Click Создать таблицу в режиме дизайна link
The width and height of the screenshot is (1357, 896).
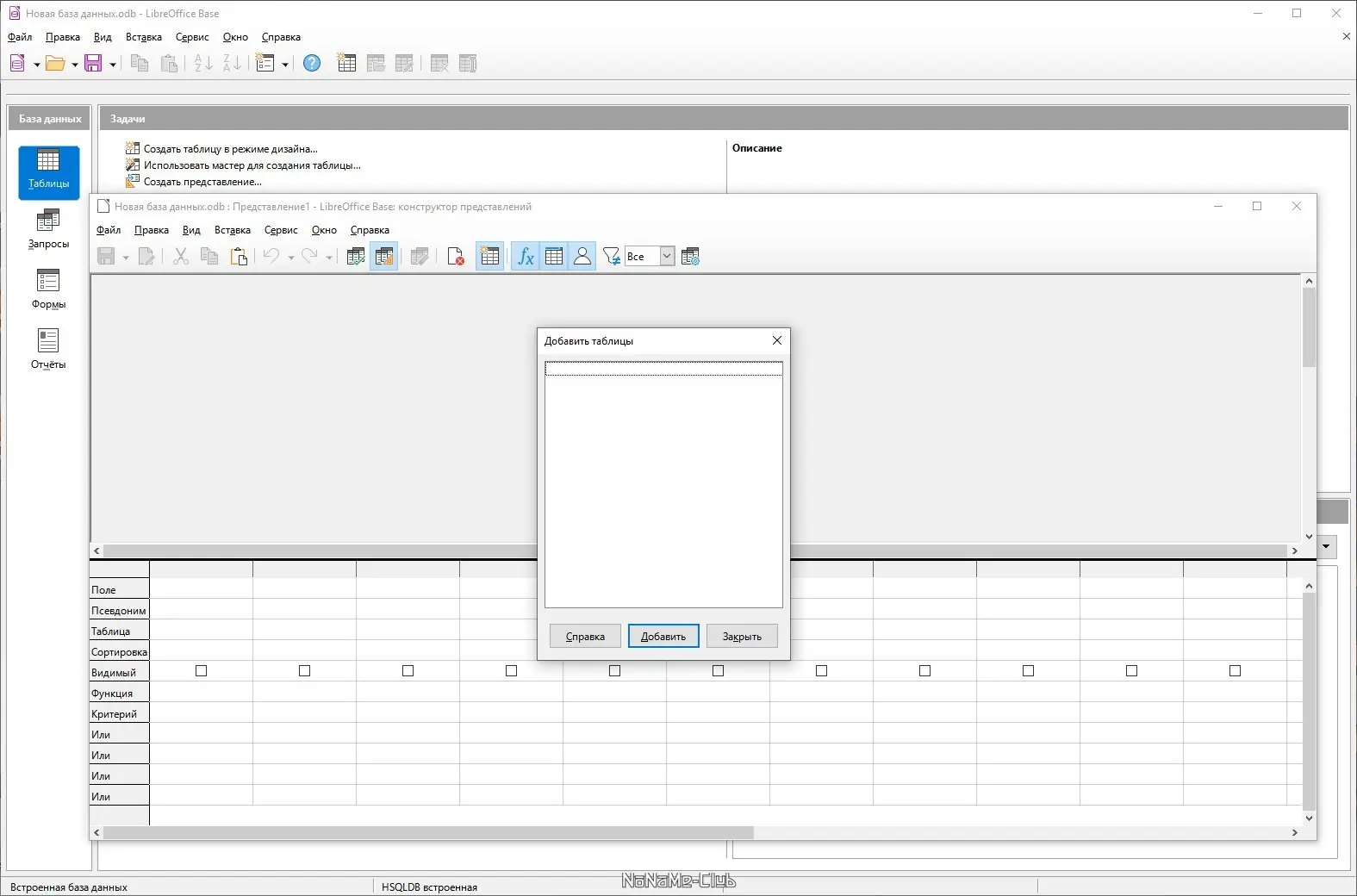(x=231, y=149)
